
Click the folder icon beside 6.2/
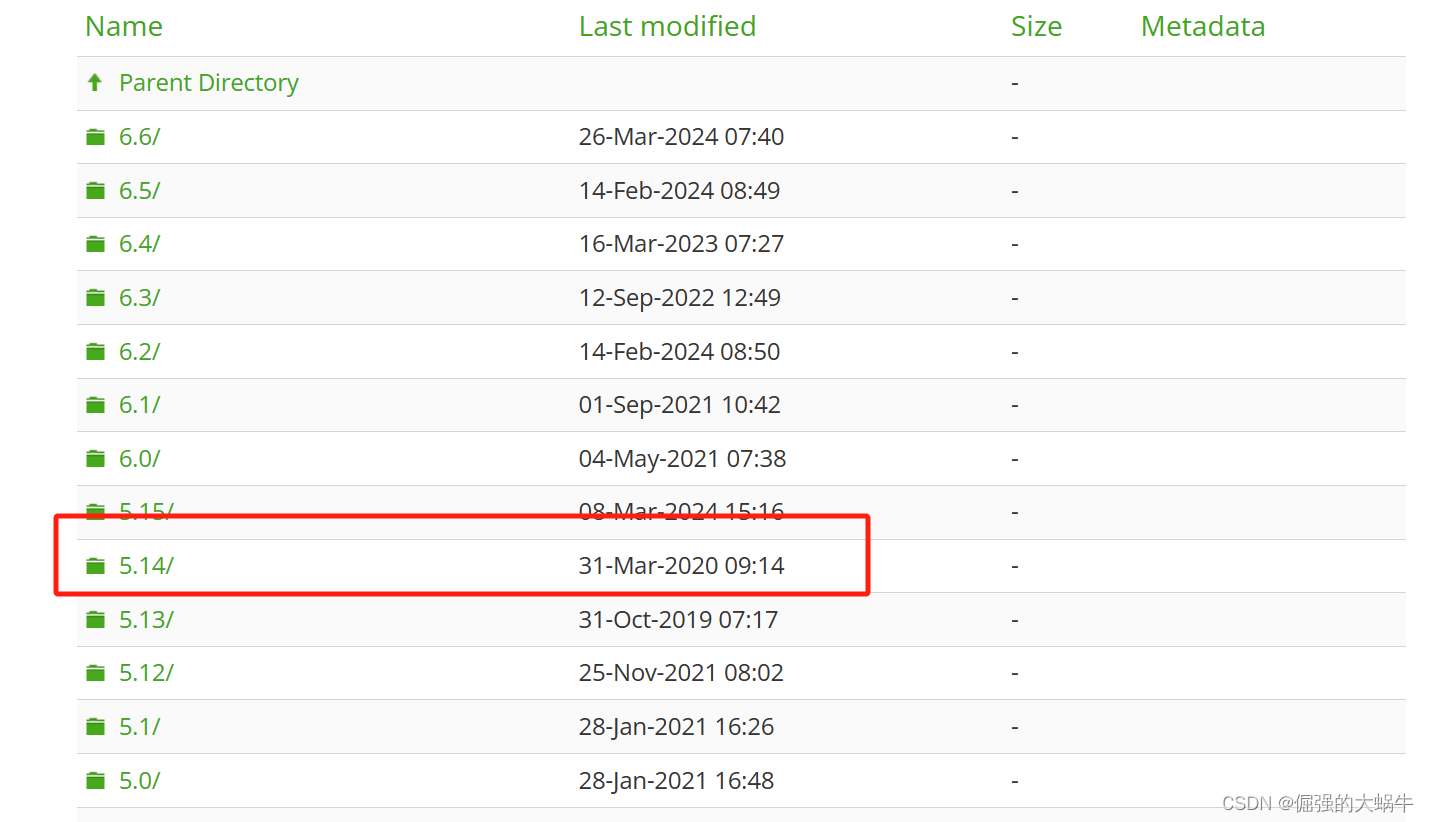[x=95, y=352]
